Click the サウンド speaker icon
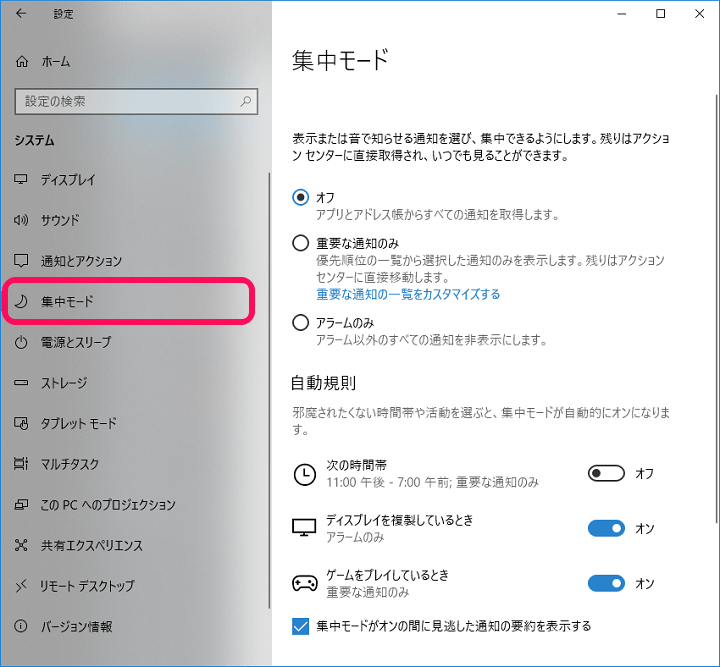 [21, 220]
